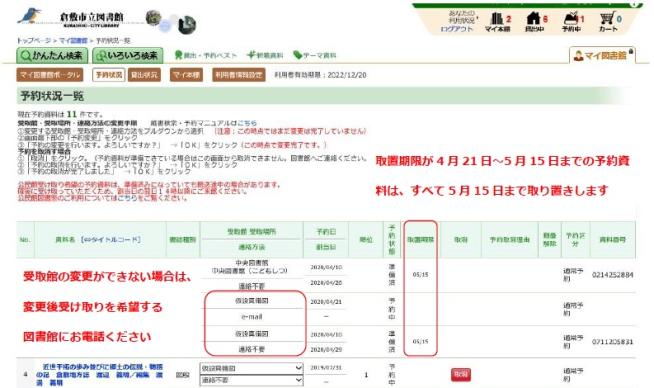Open the 予約中 reservations icon
654x388 pixels.
573,22
